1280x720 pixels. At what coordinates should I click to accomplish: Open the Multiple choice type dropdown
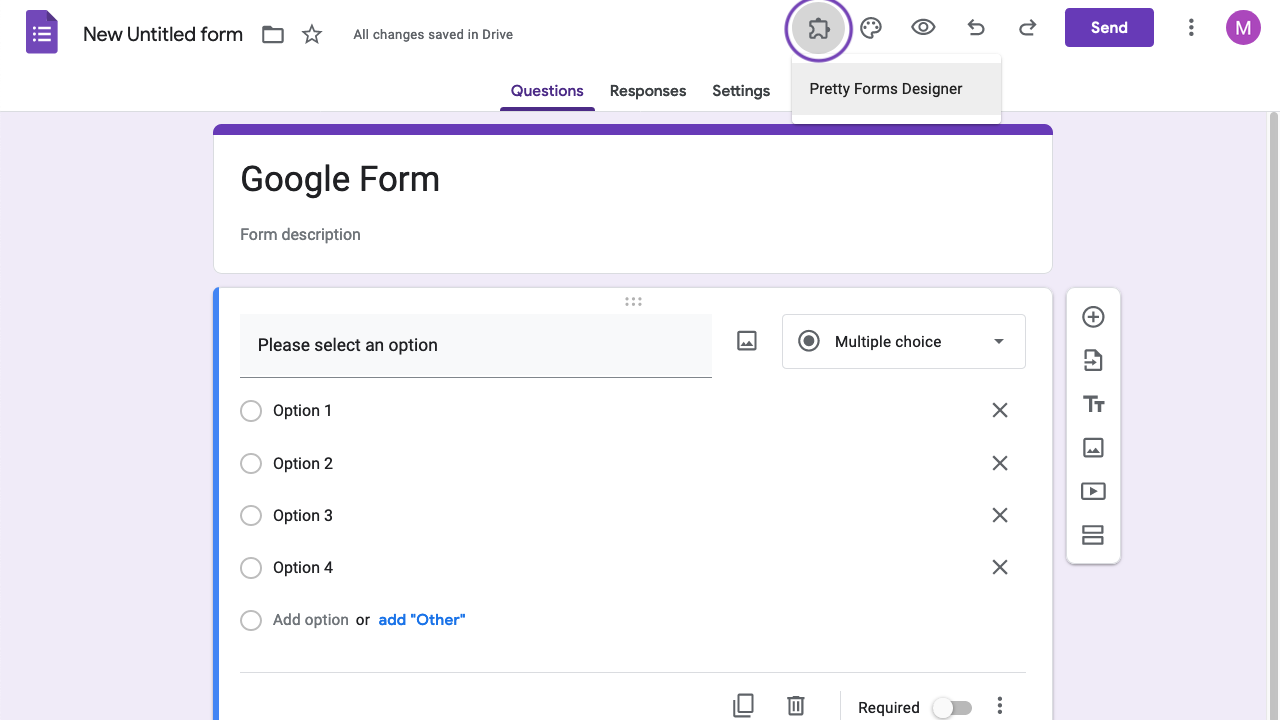(904, 341)
